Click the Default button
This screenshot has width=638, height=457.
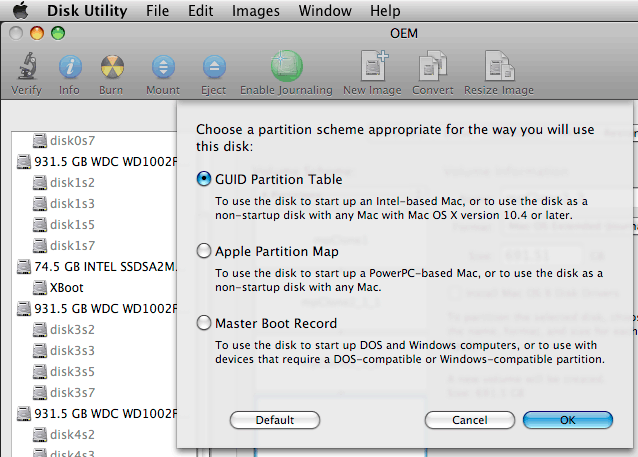click(x=275, y=420)
